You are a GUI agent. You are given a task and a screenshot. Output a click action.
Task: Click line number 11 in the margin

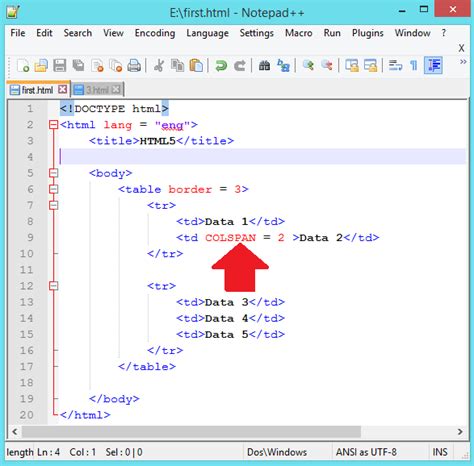pyautogui.click(x=27, y=270)
